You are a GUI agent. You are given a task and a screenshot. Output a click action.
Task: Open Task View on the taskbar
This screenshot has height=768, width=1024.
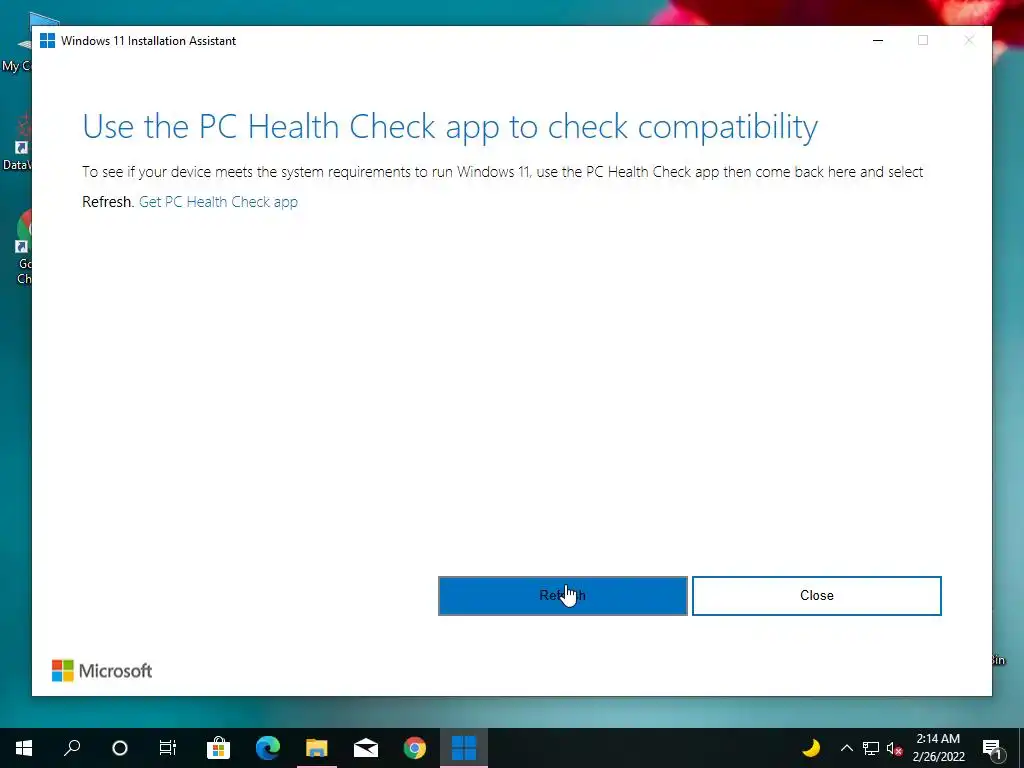pyautogui.click(x=168, y=748)
